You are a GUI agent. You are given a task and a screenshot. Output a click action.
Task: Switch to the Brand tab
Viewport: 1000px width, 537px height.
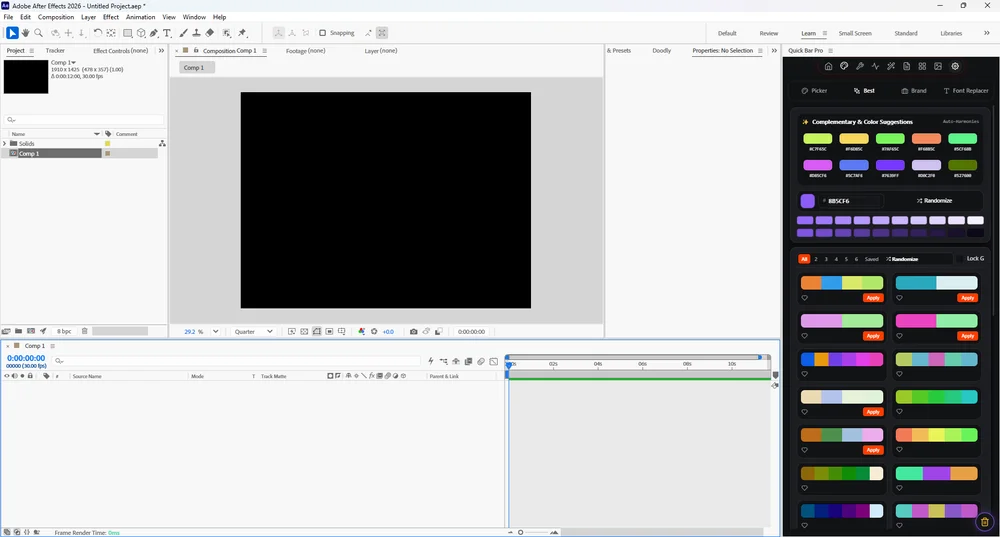913,91
